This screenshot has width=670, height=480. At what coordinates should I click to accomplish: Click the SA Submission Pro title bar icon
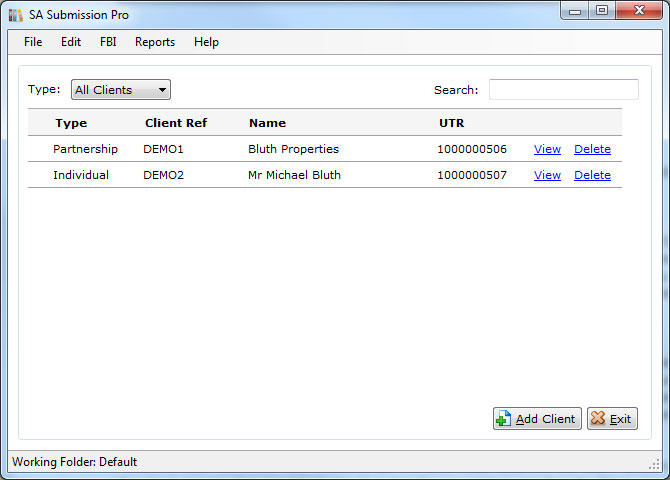click(15, 15)
